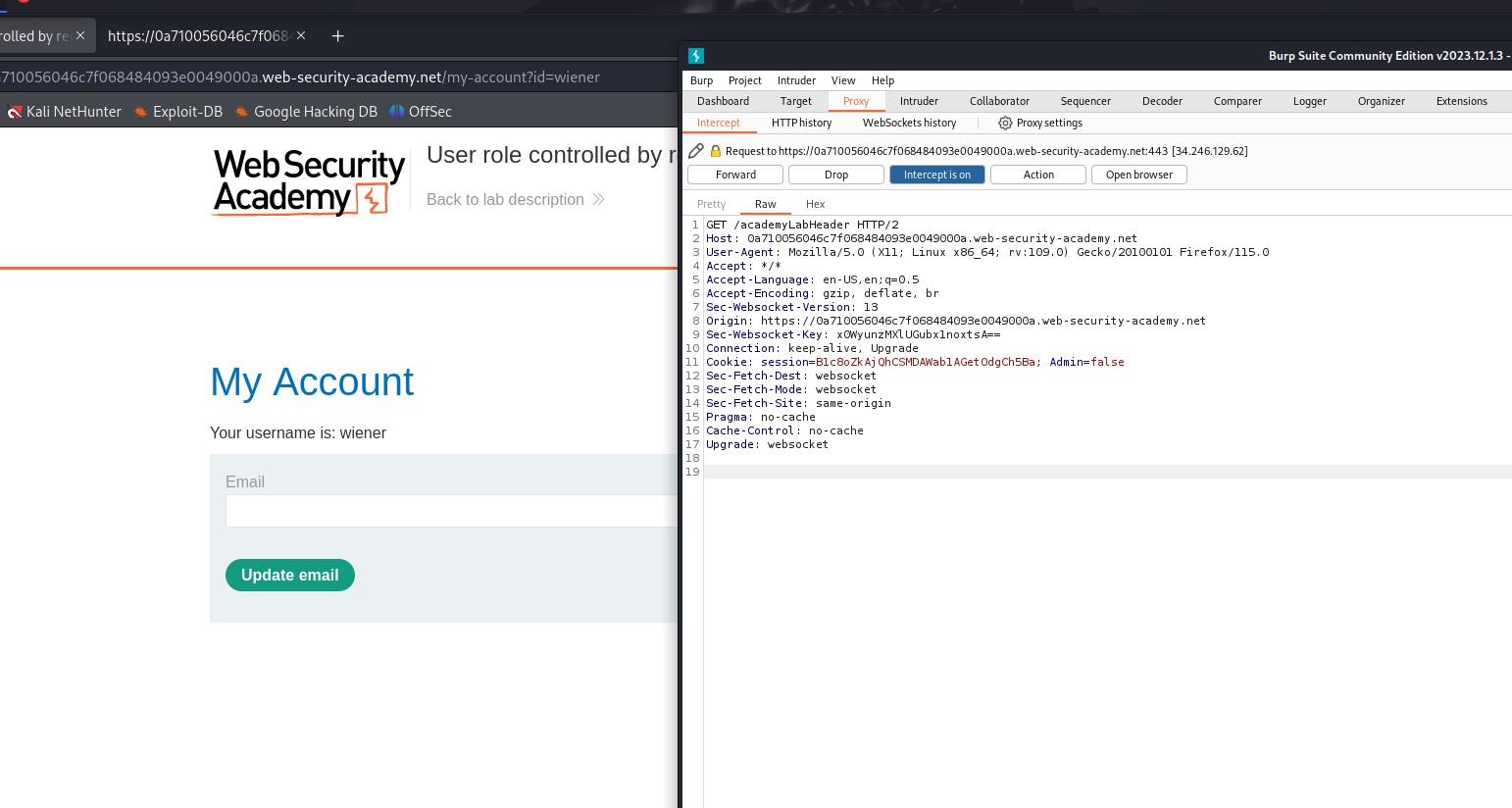Open the WebSockets history sub-tab
This screenshot has height=808, width=1512.
(x=909, y=123)
